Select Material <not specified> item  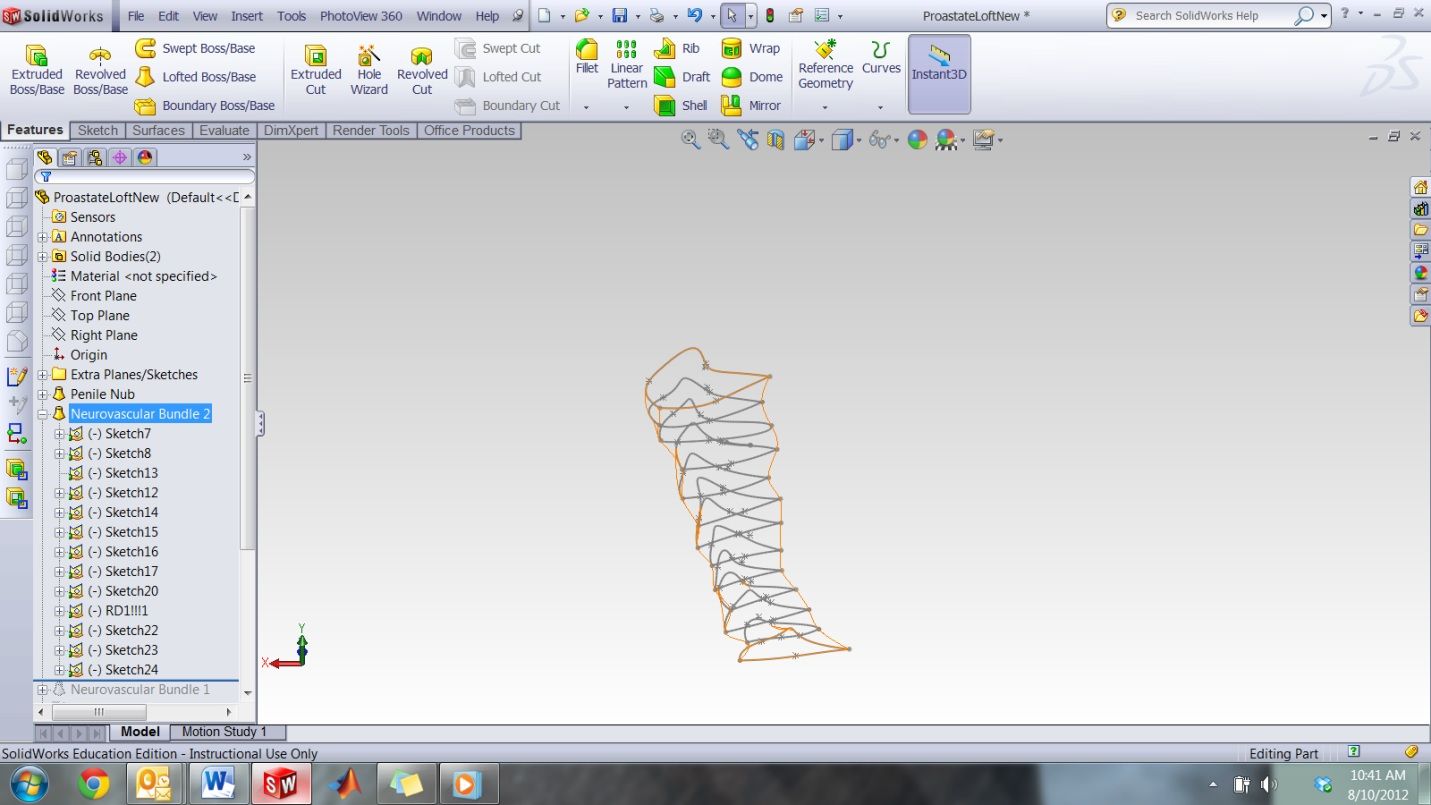[x=143, y=276]
